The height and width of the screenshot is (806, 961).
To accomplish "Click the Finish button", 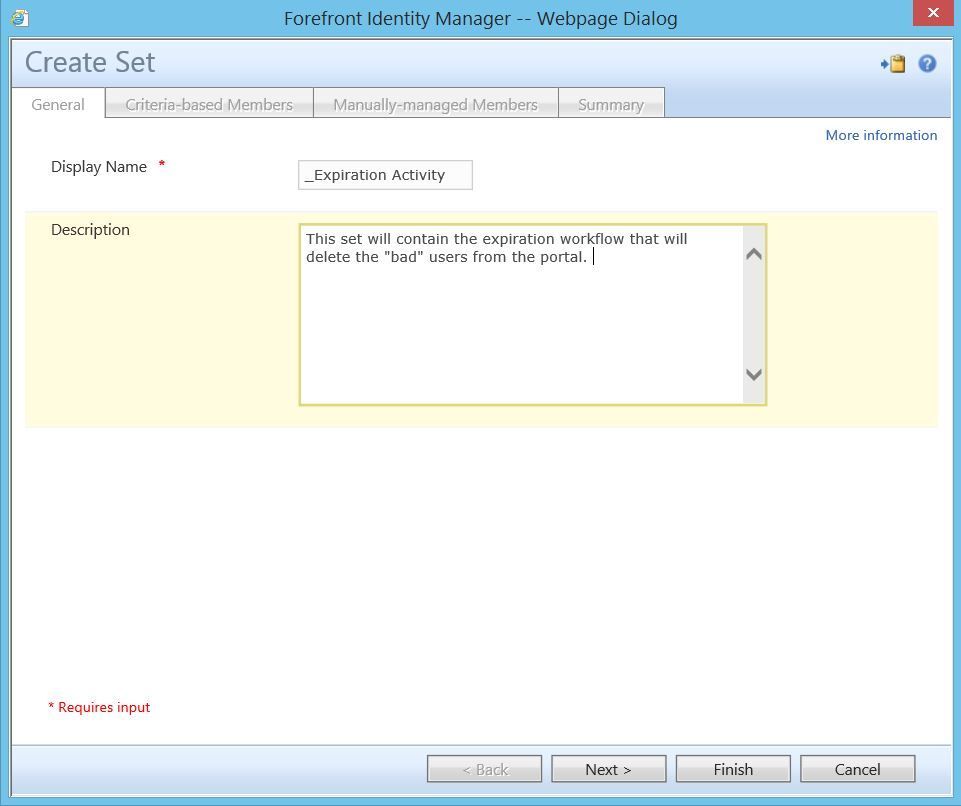I will point(733,769).
